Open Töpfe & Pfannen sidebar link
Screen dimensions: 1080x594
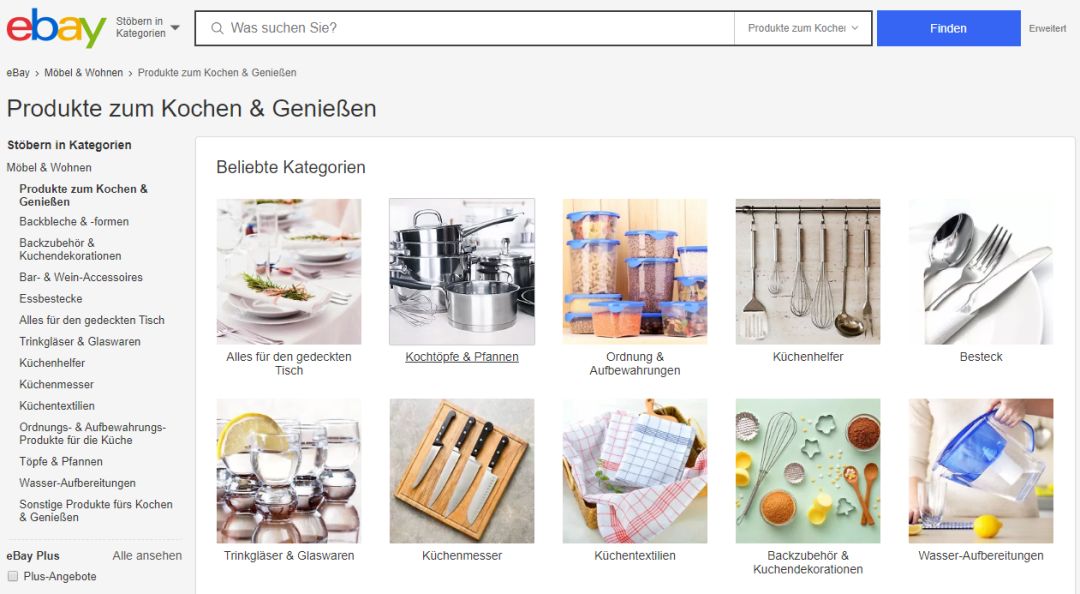[61, 462]
